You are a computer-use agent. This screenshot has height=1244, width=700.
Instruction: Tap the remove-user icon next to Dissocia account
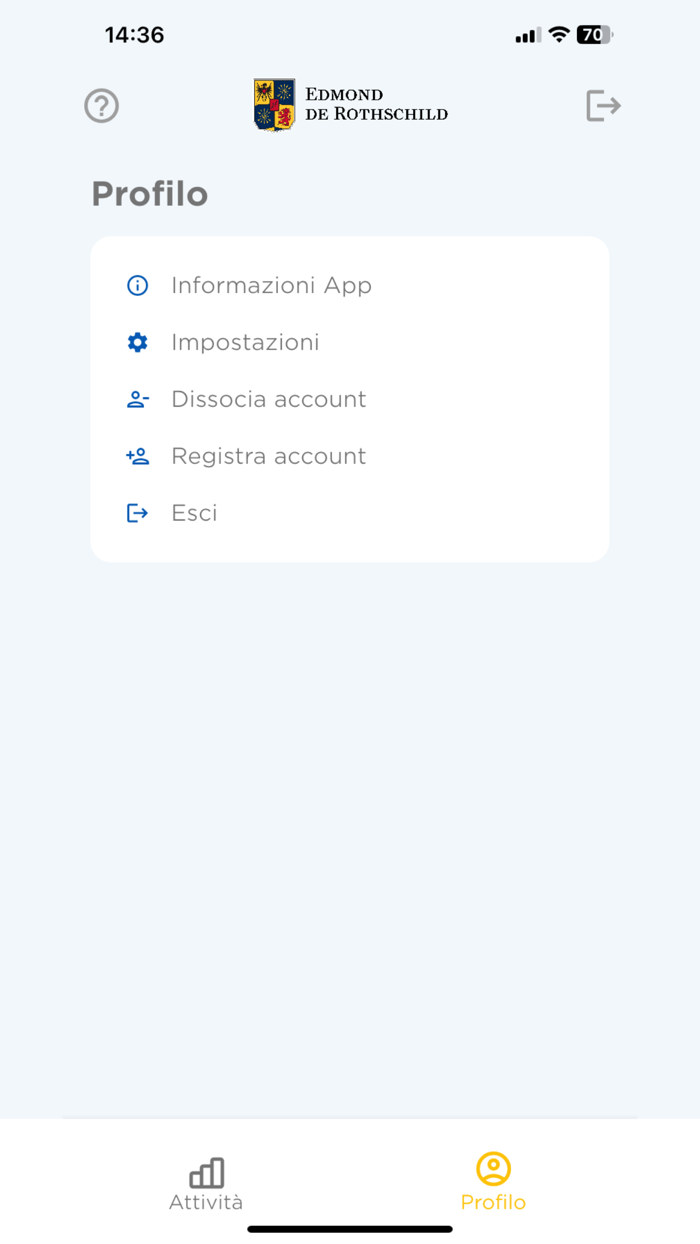point(137,398)
